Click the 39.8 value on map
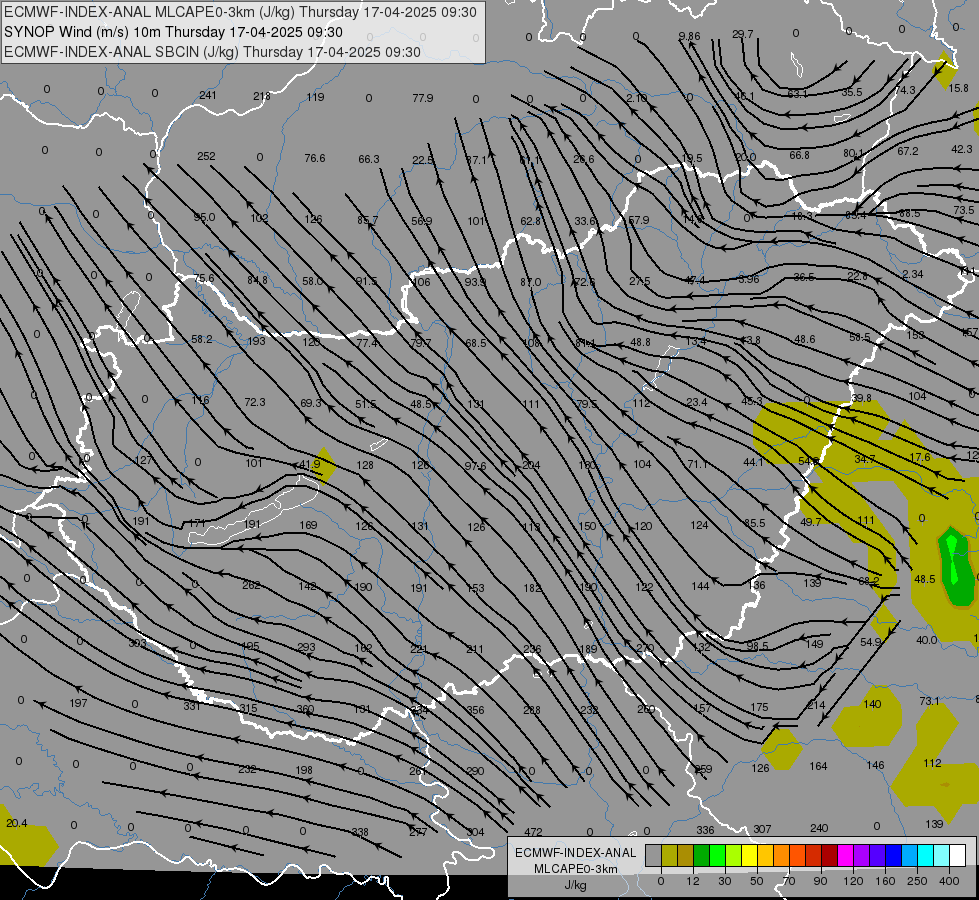 [861, 398]
